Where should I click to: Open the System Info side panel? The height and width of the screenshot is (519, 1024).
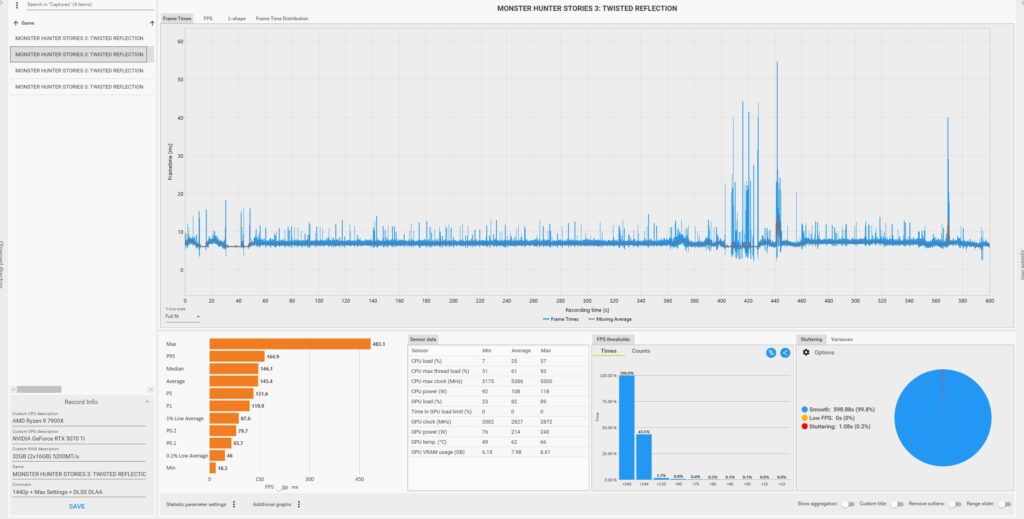pos(1022,265)
